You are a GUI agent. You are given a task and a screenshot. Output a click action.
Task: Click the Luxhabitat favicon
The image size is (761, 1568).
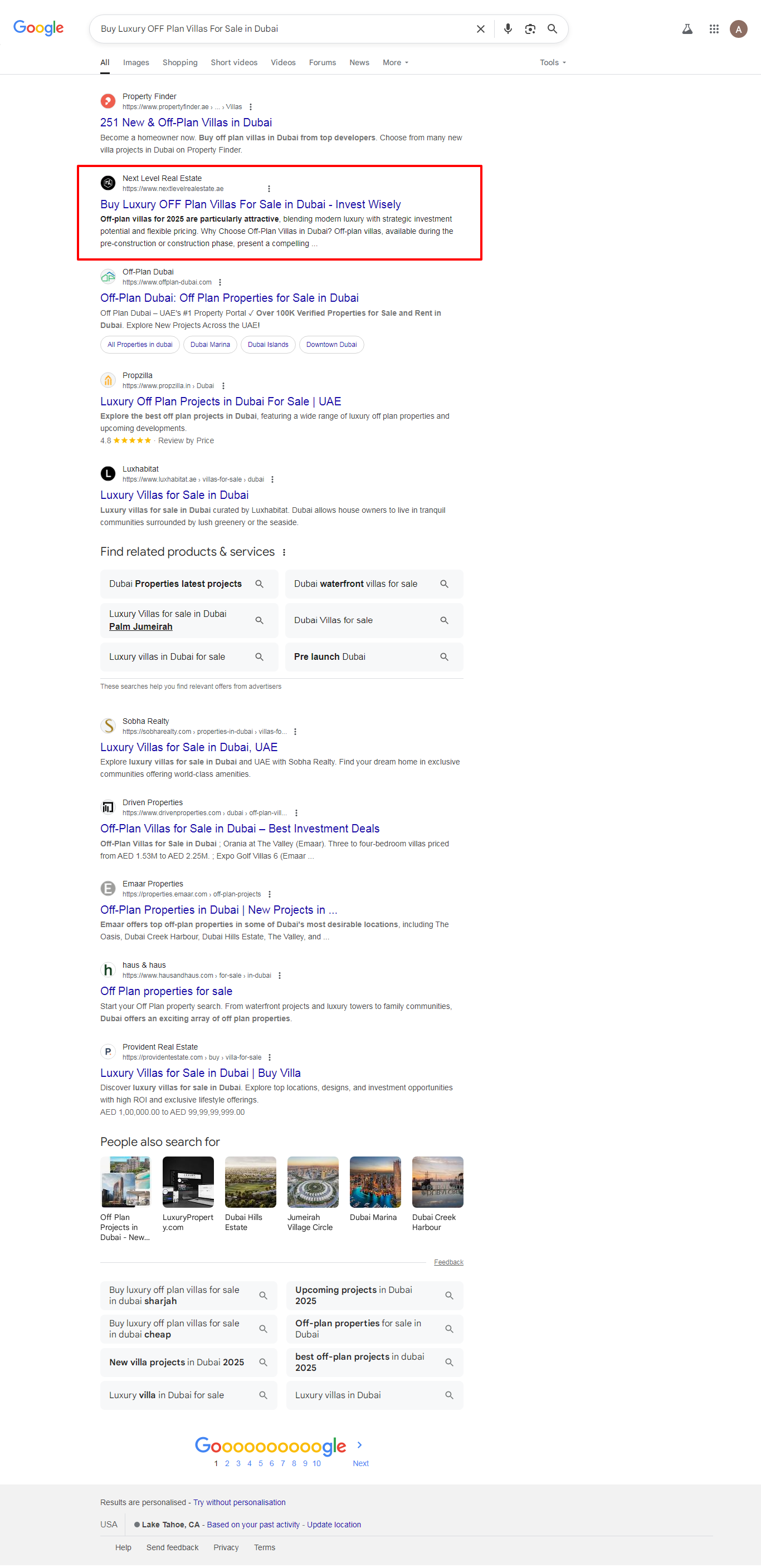pos(108,473)
